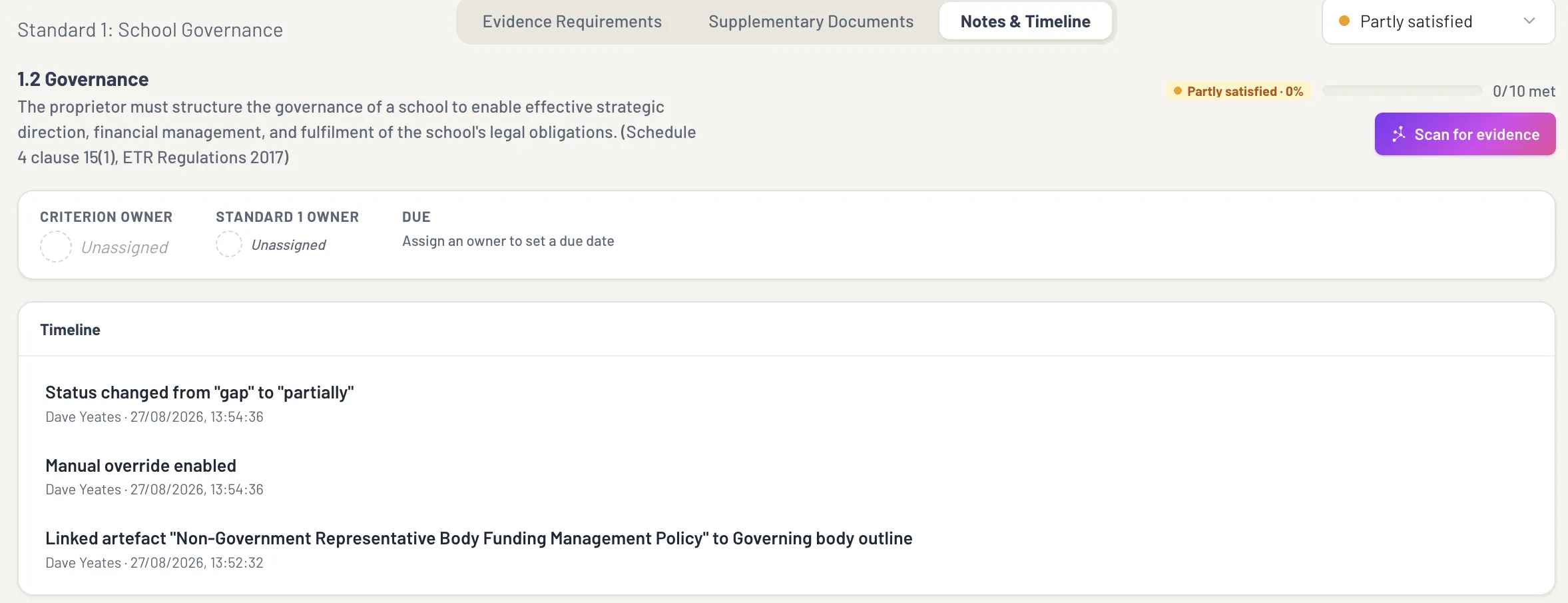
Task: Click the orange dot in the status dropdown
Action: (1344, 21)
